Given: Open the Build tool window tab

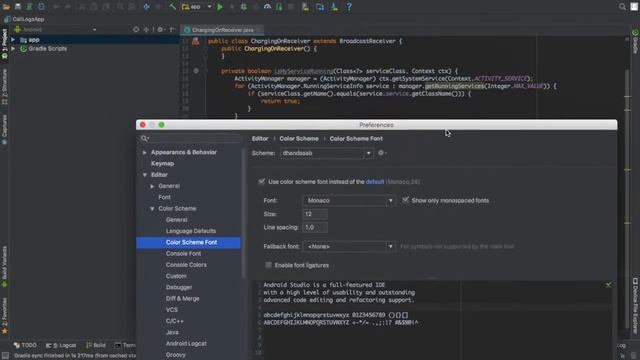Looking at the screenshot, I should point(96,345).
